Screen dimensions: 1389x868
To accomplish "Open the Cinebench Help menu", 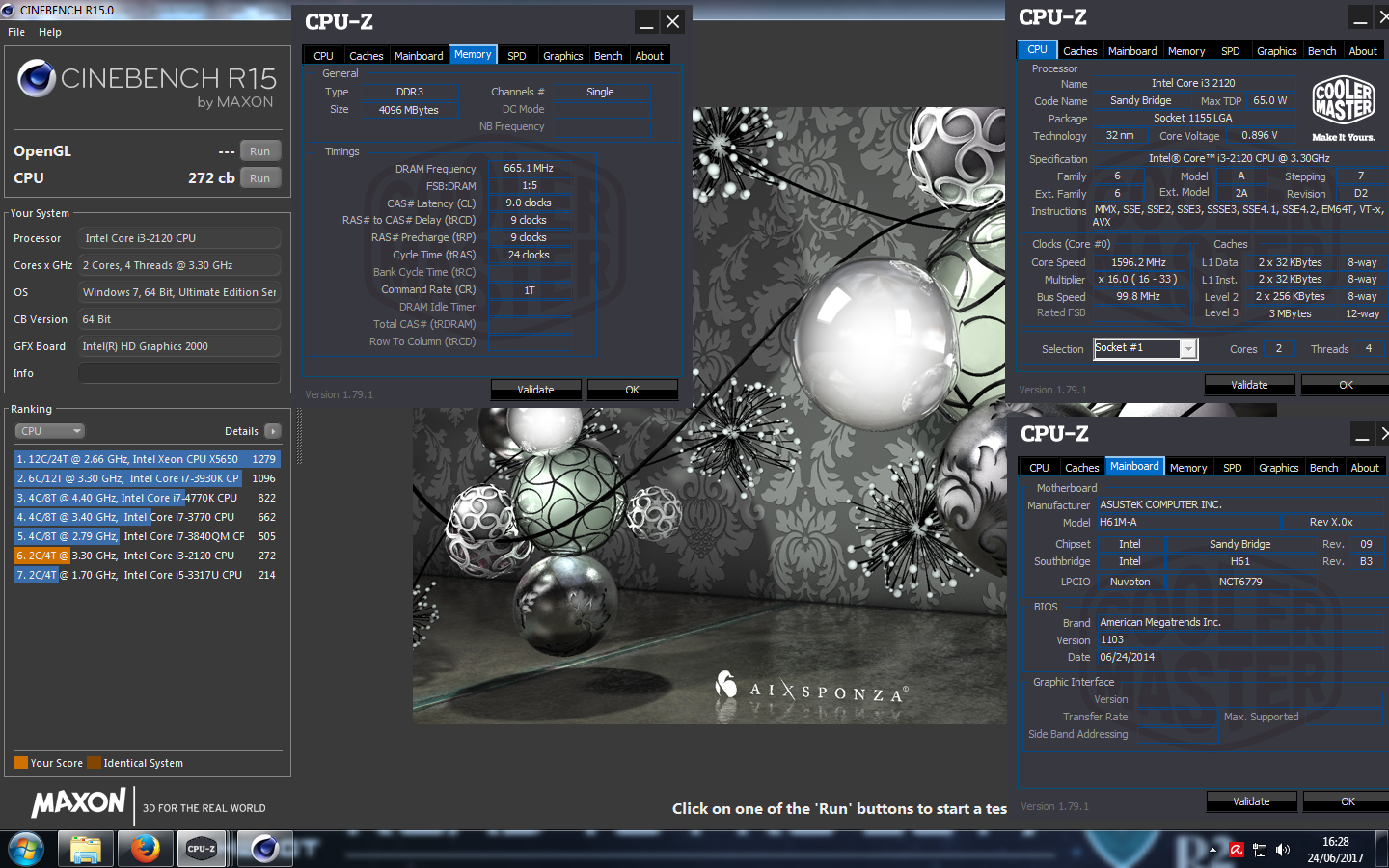I will coord(50,32).
